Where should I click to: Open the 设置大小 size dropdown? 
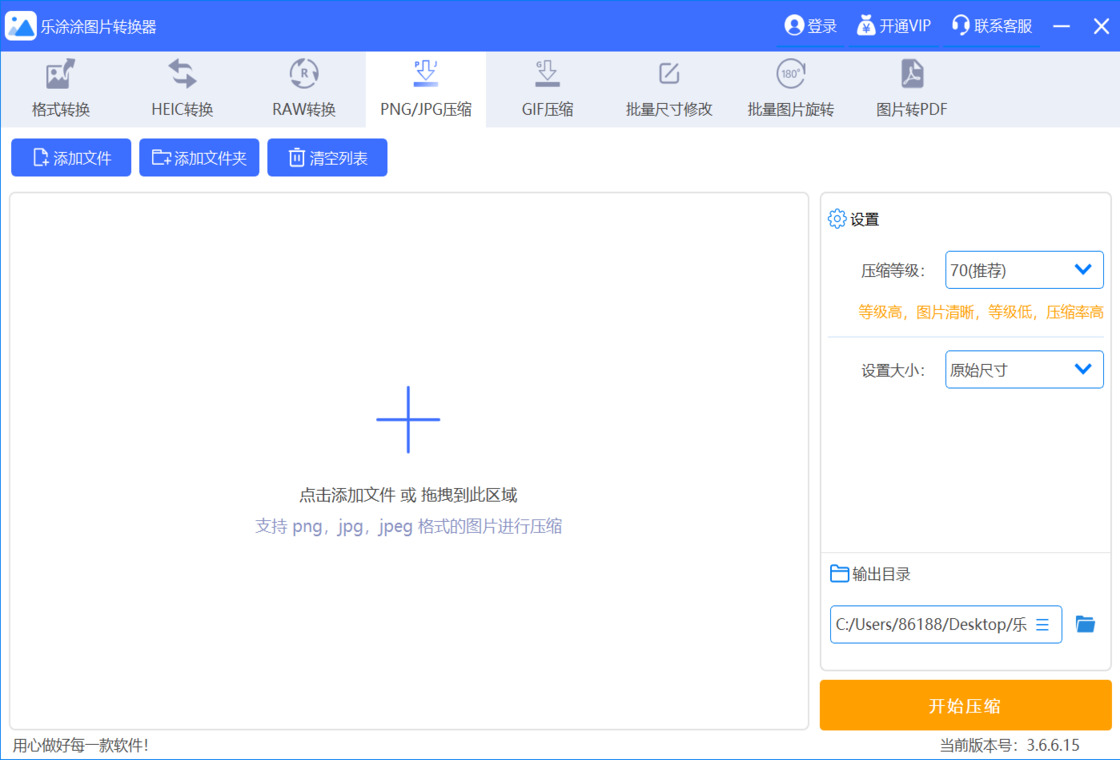(1024, 369)
